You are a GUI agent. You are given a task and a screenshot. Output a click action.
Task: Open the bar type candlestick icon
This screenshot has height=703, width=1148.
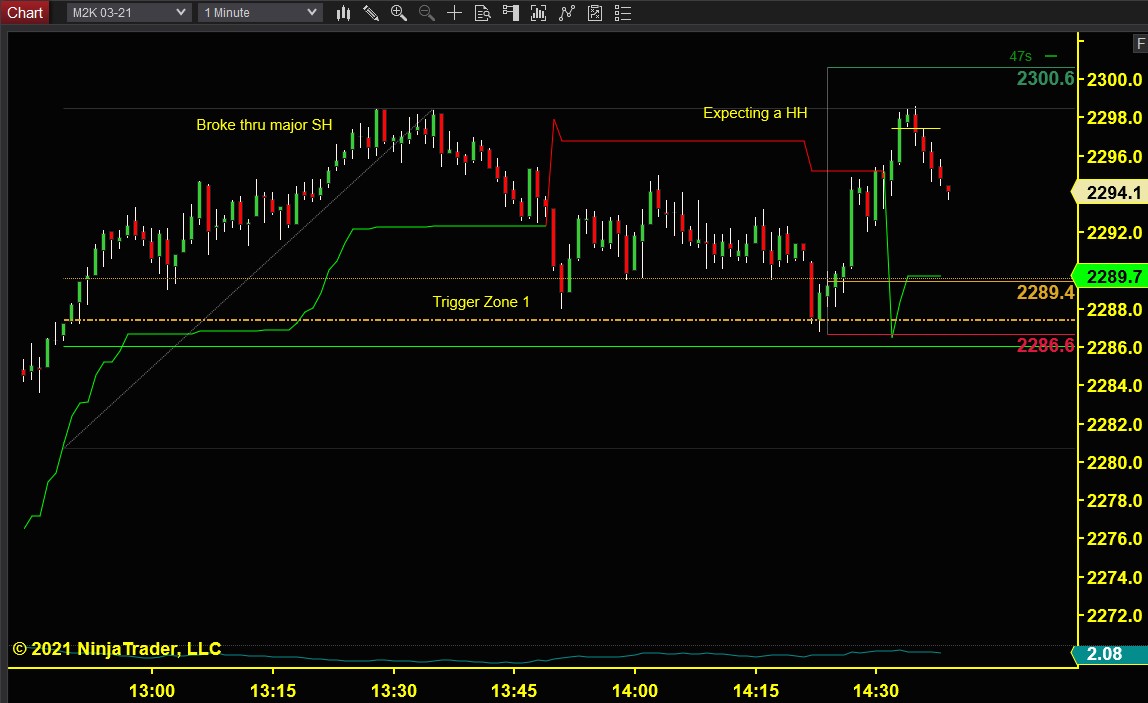click(343, 12)
